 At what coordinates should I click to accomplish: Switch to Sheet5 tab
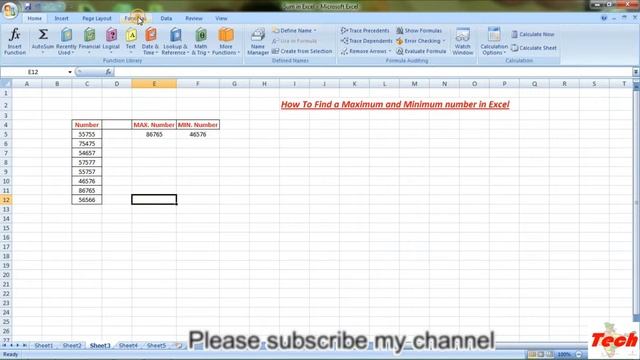tap(156, 346)
